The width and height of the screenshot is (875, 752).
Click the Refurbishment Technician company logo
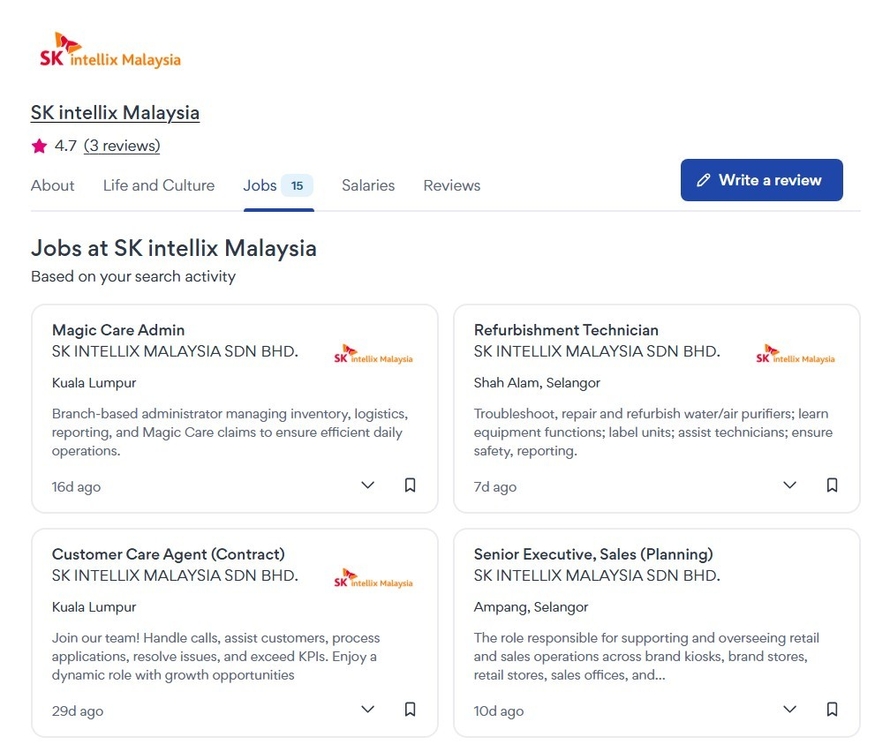pyautogui.click(x=795, y=356)
